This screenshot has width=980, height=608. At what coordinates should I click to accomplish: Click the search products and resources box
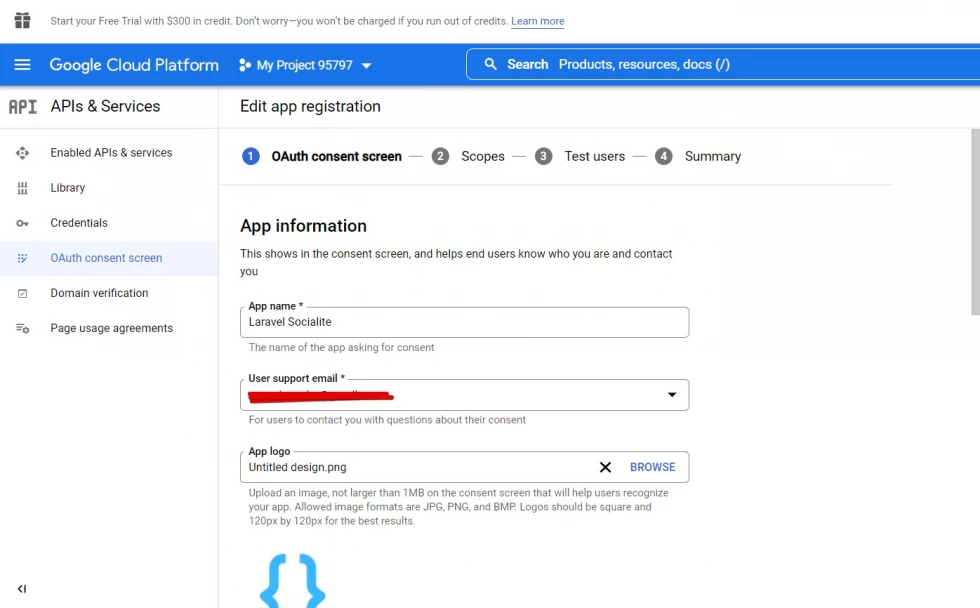pyautogui.click(x=720, y=64)
